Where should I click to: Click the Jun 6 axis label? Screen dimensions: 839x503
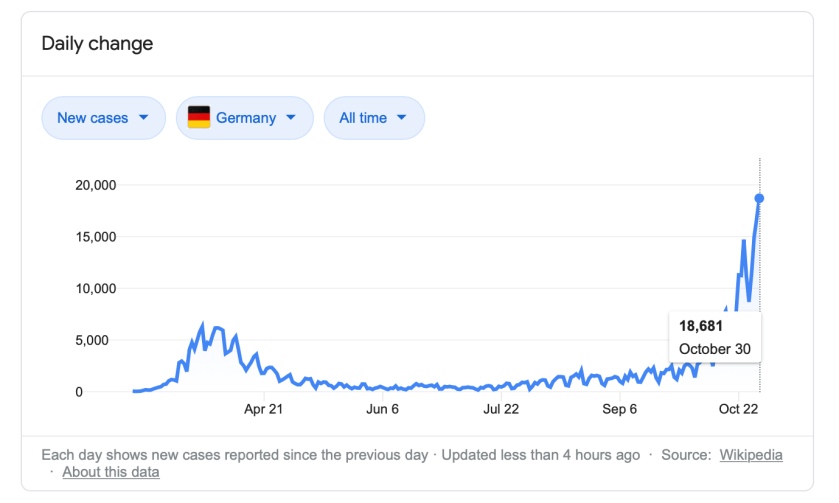click(x=382, y=409)
